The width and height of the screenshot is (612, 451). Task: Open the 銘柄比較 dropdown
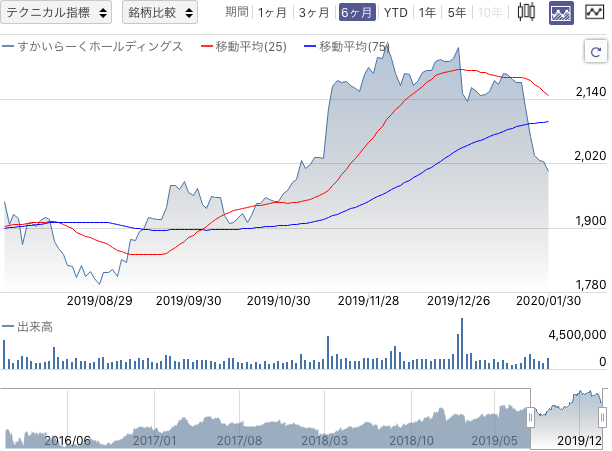tap(160, 12)
